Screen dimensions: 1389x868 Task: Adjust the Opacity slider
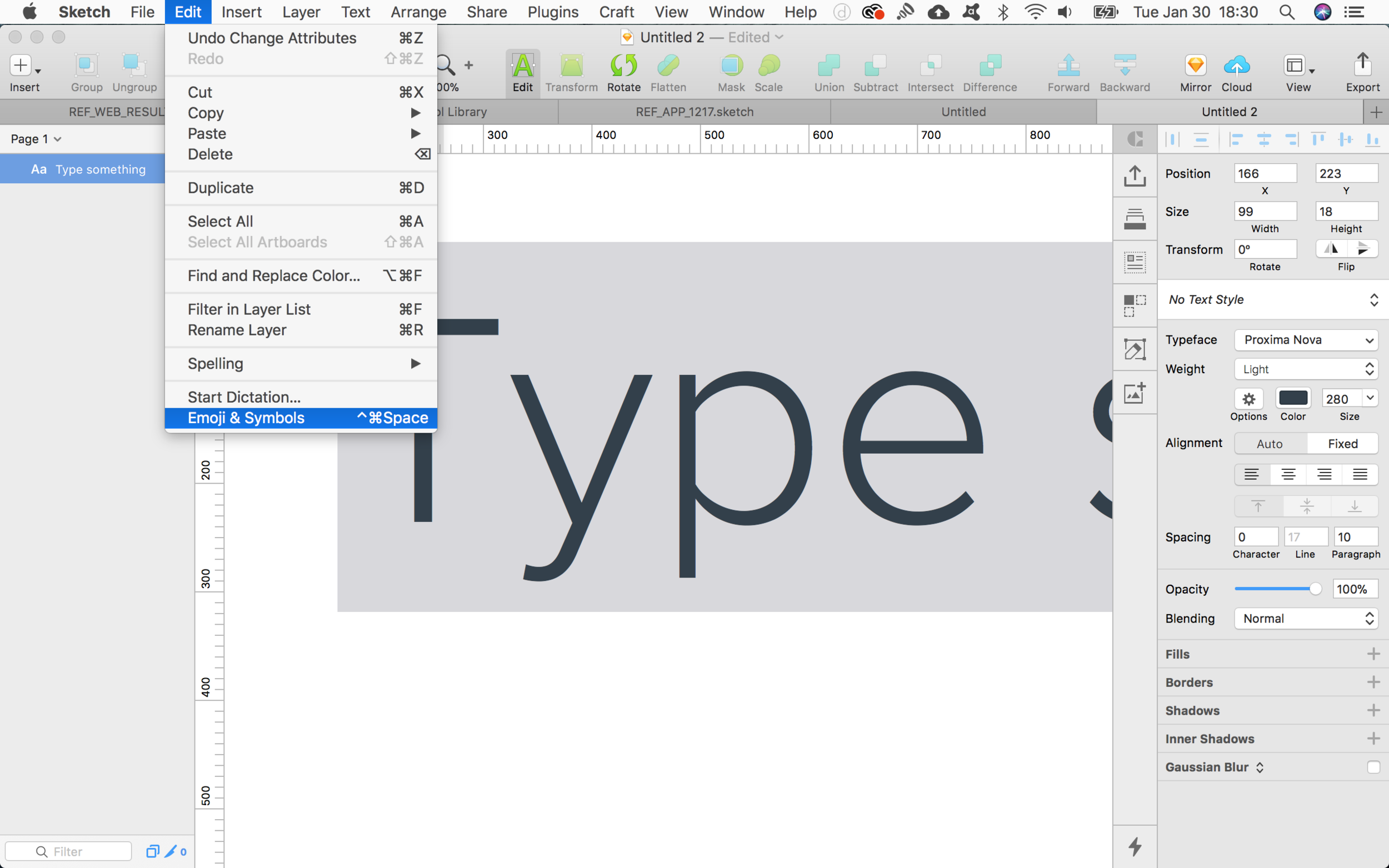point(1278,589)
